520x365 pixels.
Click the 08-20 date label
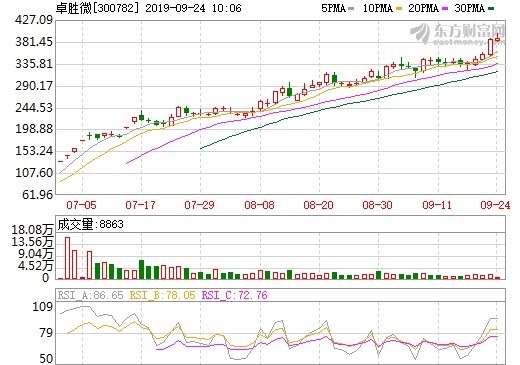coord(318,205)
